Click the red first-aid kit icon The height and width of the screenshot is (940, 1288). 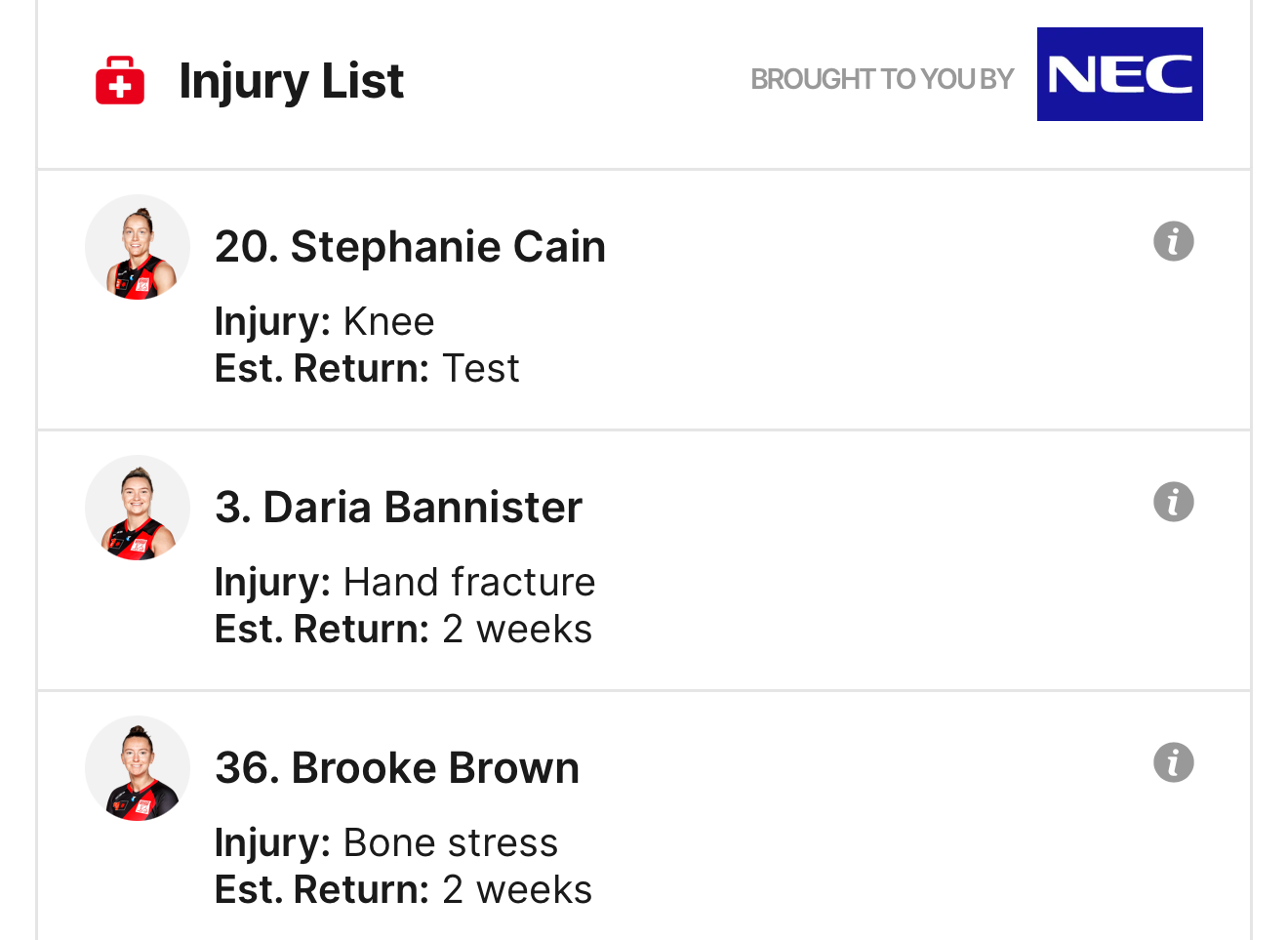point(120,80)
